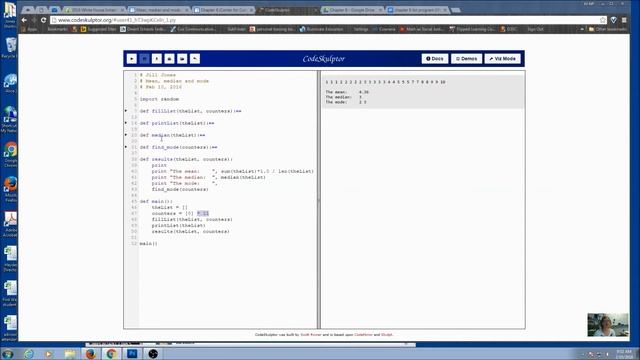Image resolution: width=640 pixels, height=360 pixels.
Task: Click the split divider between editor and output
Action: click(319, 200)
